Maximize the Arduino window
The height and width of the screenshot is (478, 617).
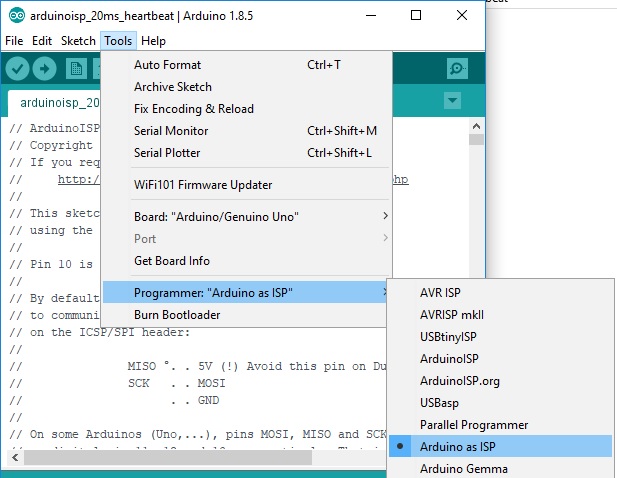(x=416, y=16)
